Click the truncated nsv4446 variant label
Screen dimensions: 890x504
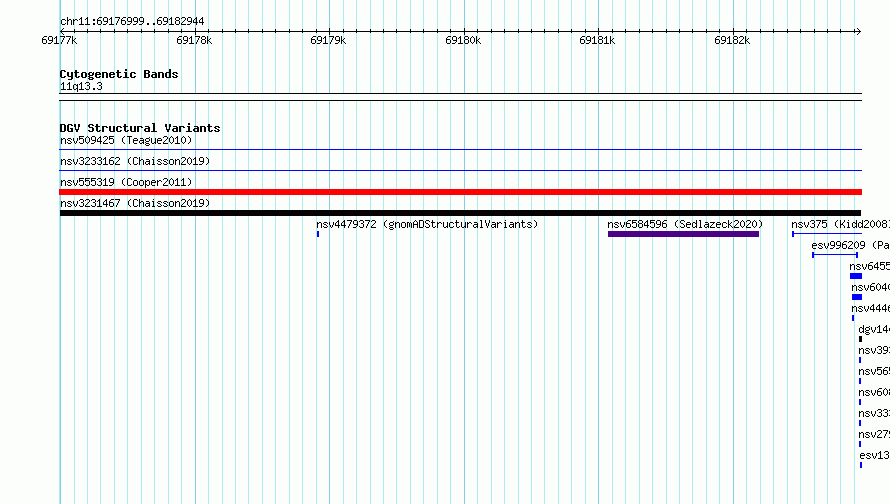point(870,308)
